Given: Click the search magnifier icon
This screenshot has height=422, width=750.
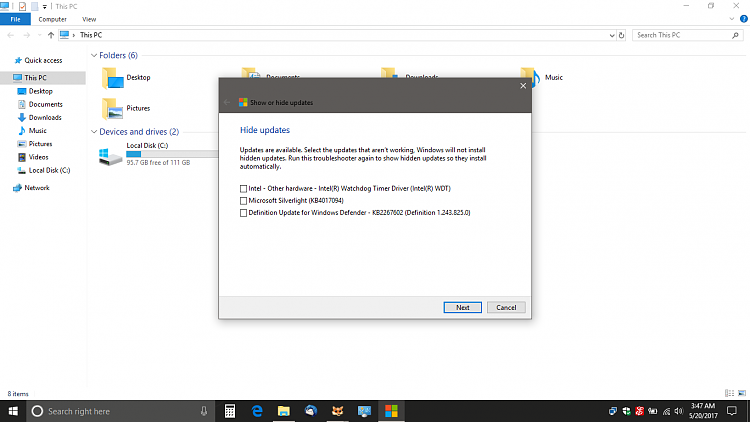Looking at the screenshot, I should click(736, 35).
